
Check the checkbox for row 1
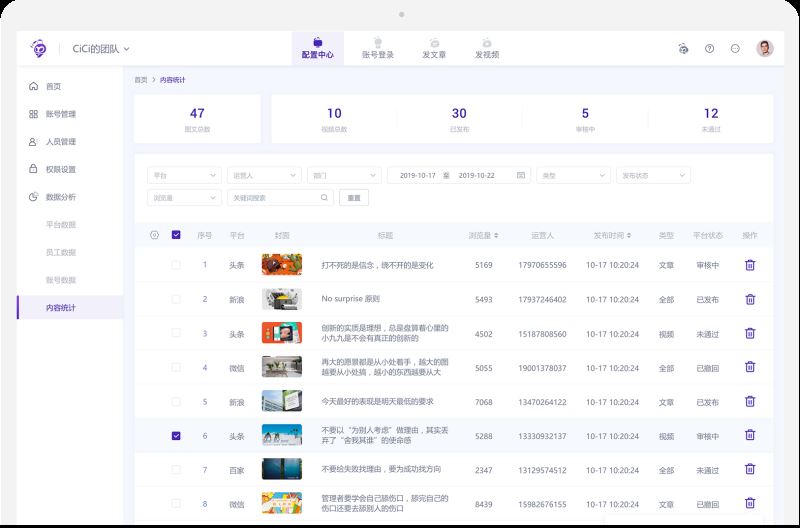tap(176, 265)
